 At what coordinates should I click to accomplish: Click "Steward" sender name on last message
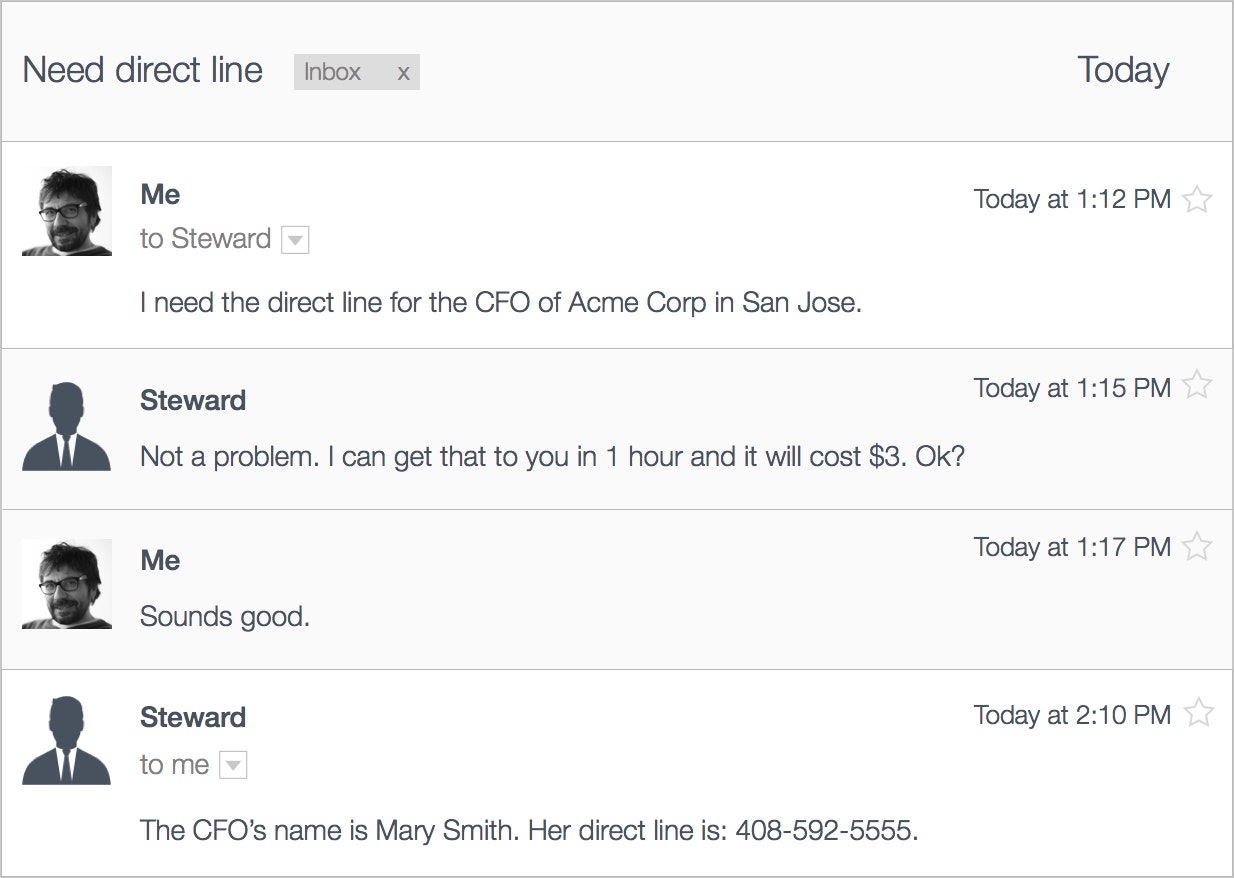tap(193, 718)
